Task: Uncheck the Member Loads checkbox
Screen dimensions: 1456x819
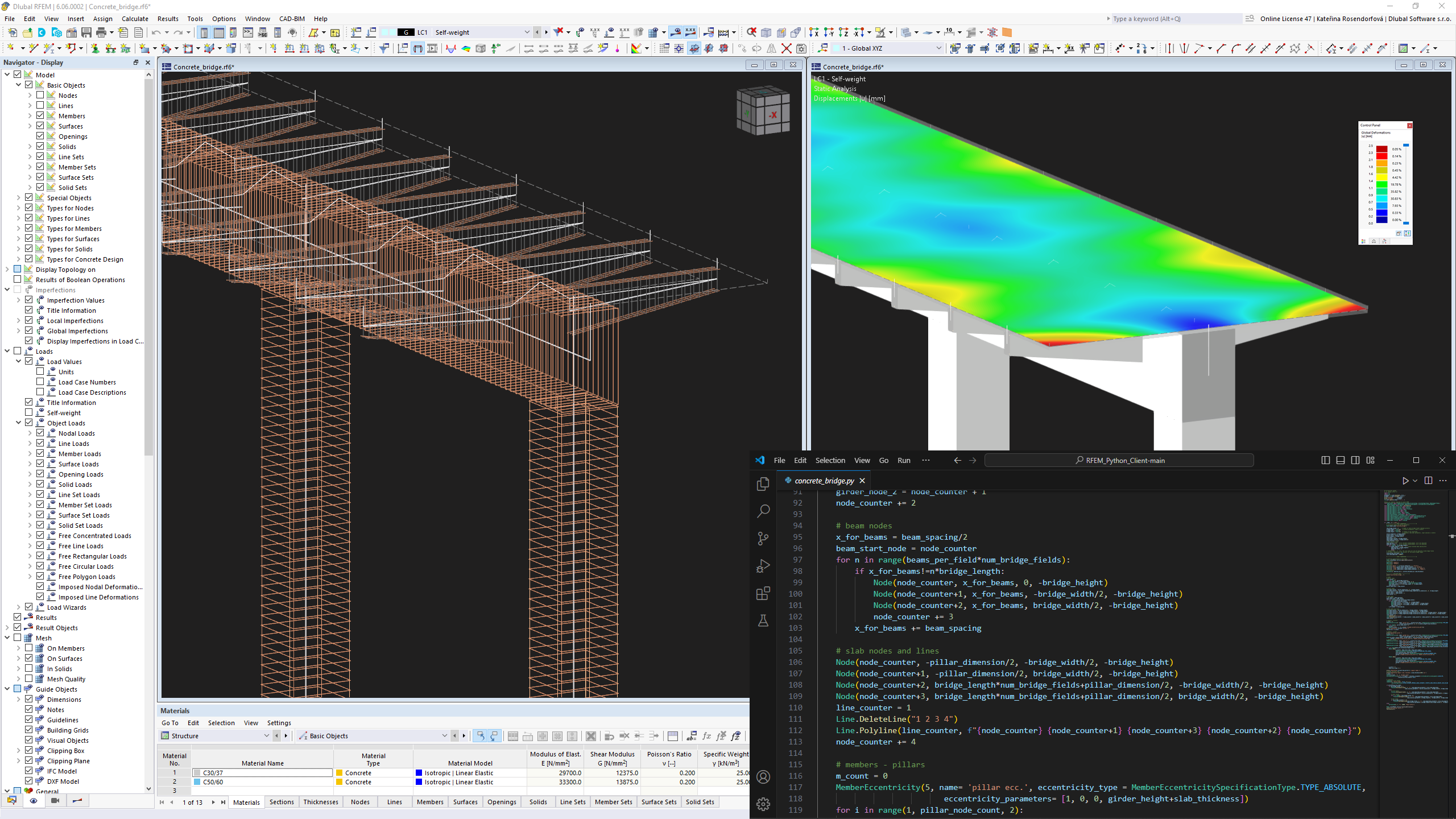Action: pyautogui.click(x=40, y=453)
